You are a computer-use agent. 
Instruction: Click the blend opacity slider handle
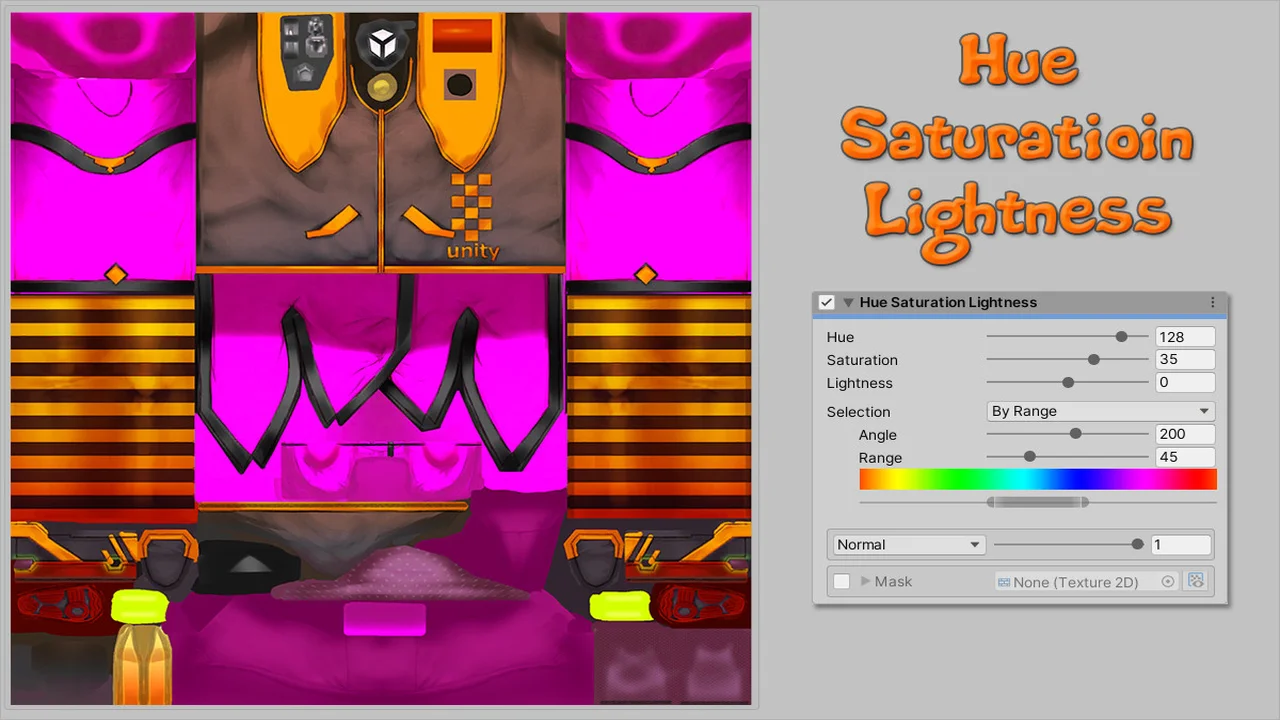[1137, 545]
